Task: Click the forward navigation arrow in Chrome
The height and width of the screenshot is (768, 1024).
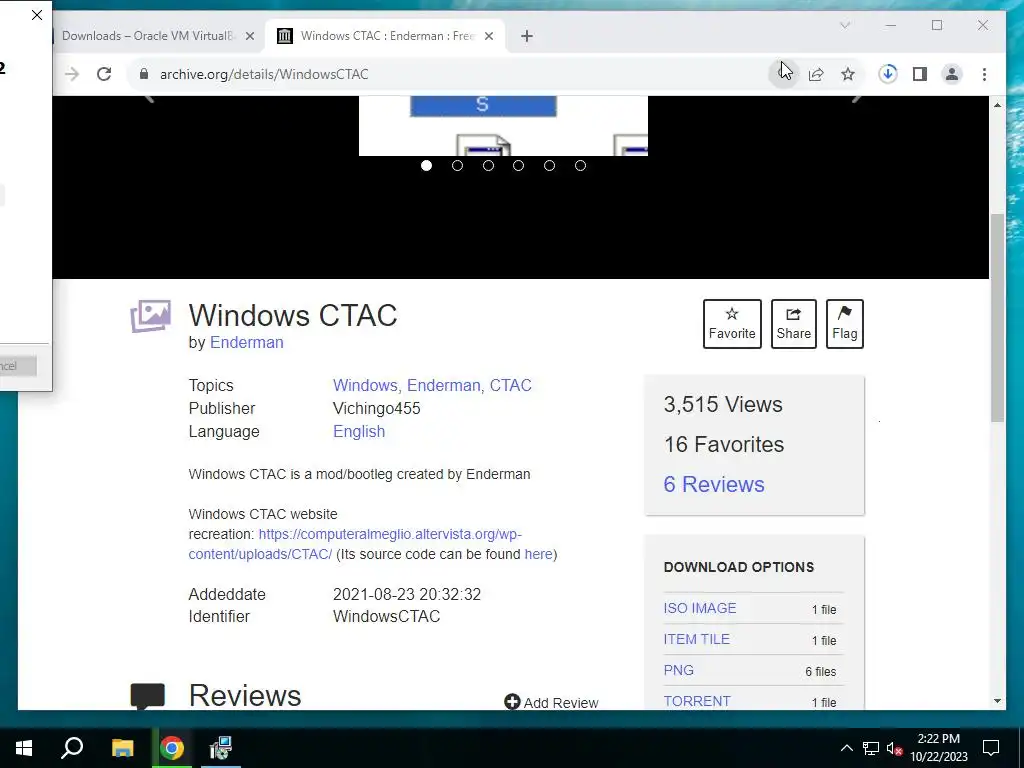Action: pyautogui.click(x=72, y=74)
